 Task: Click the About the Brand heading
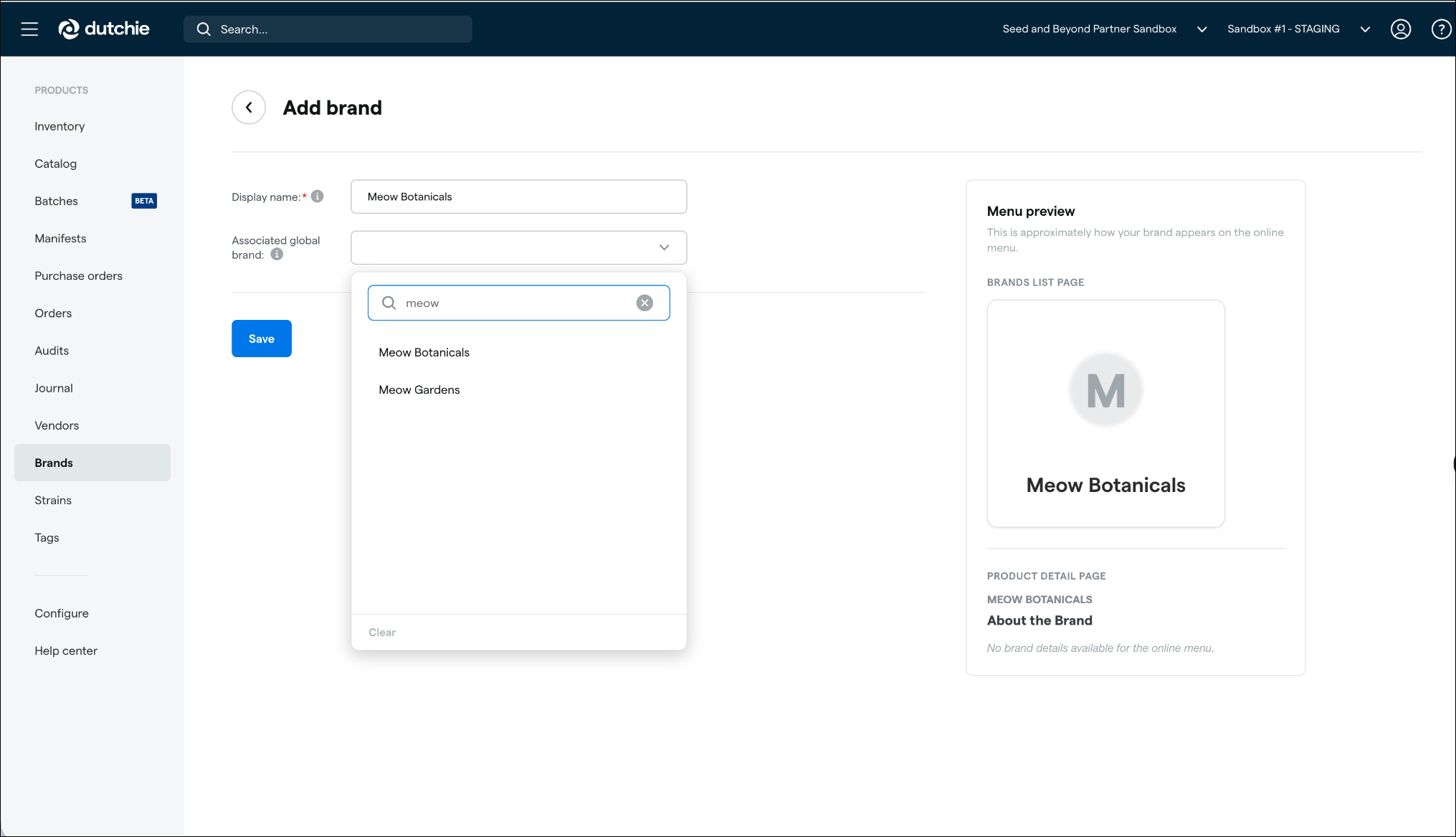click(x=1039, y=620)
